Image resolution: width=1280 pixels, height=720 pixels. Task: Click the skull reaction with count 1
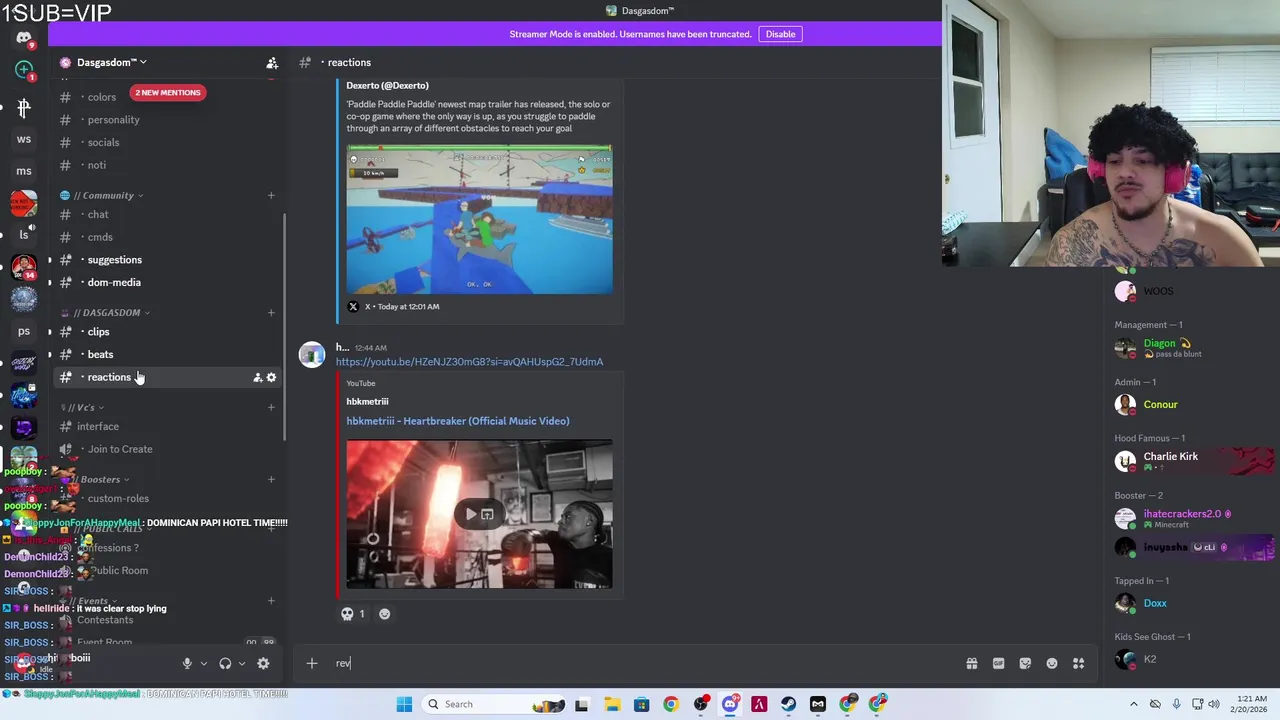point(353,614)
